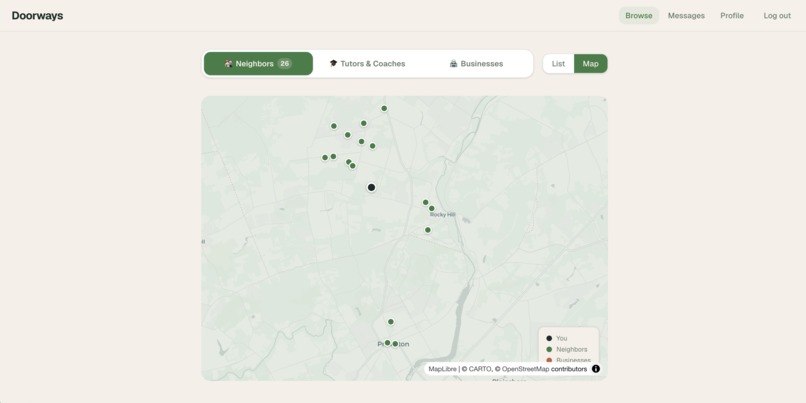The height and width of the screenshot is (403, 806).
Task: Switch to Map view
Action: point(591,64)
